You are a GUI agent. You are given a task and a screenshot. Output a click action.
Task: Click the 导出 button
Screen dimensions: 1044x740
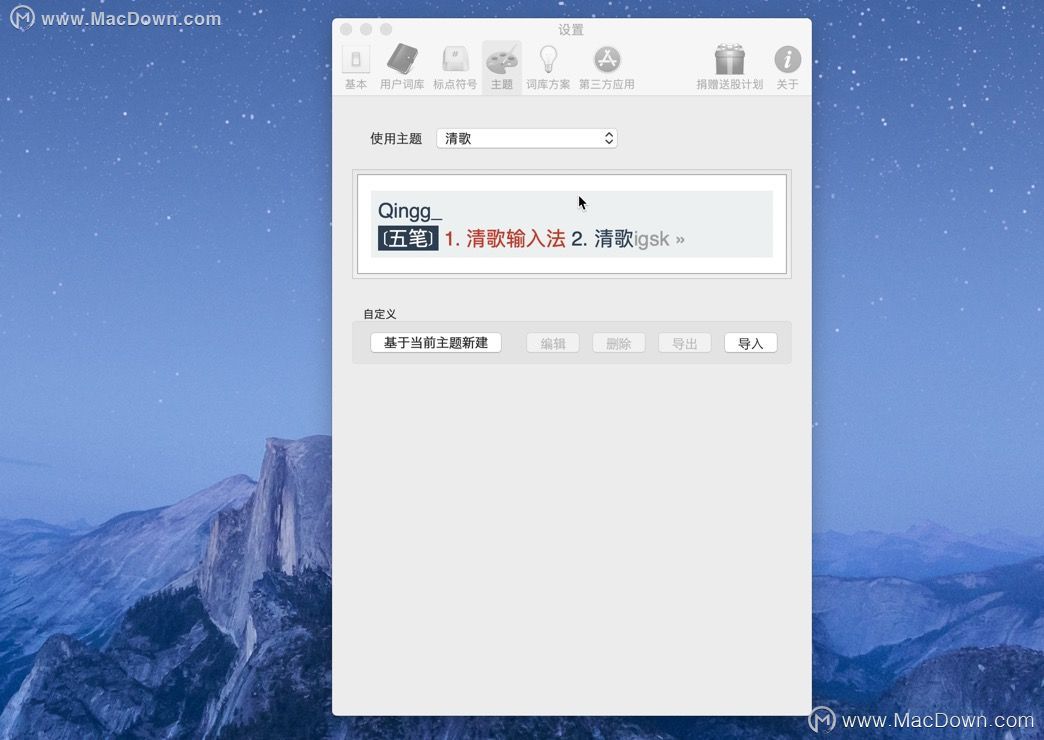pos(684,343)
